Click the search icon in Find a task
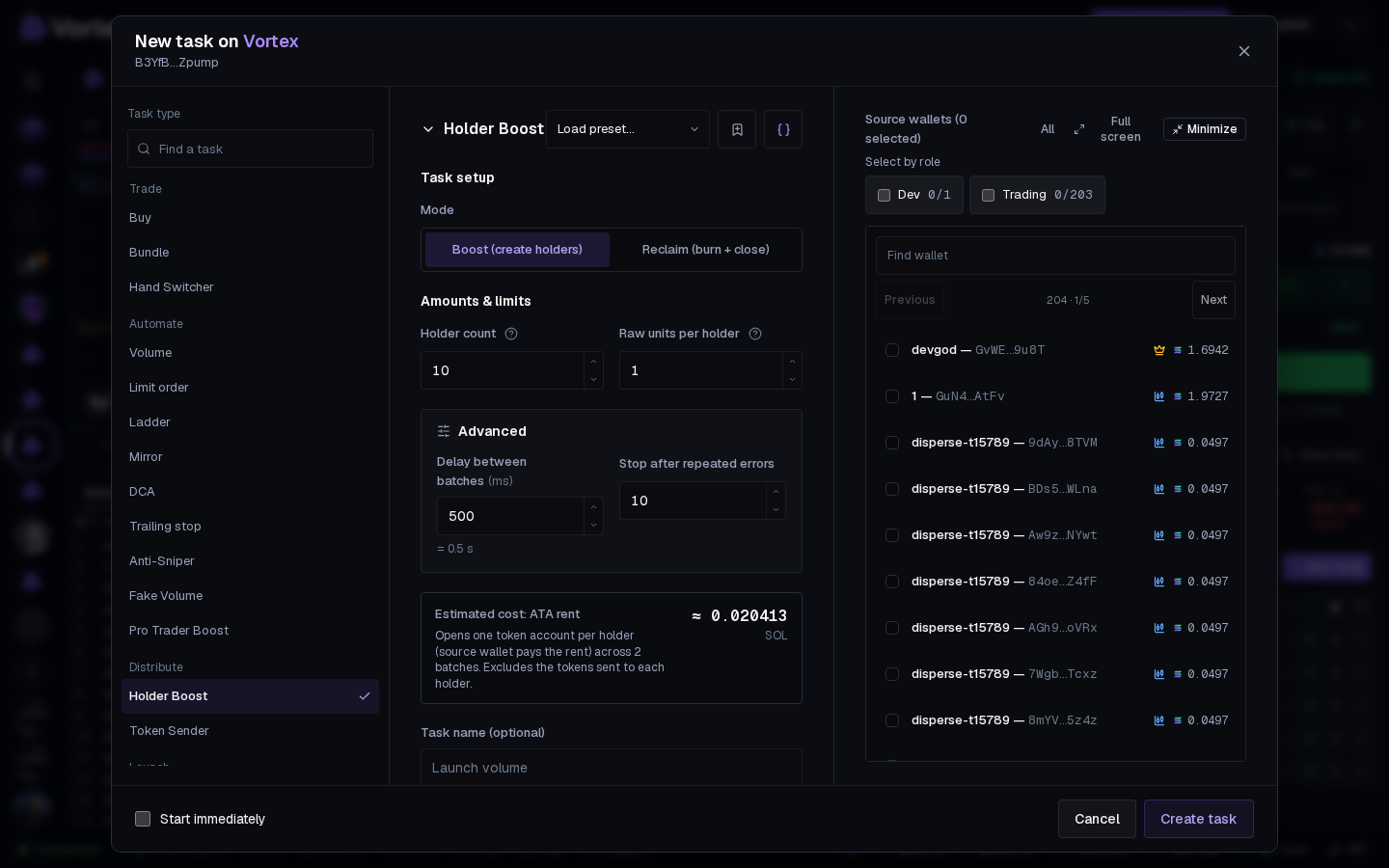The image size is (1389, 868). (144, 149)
